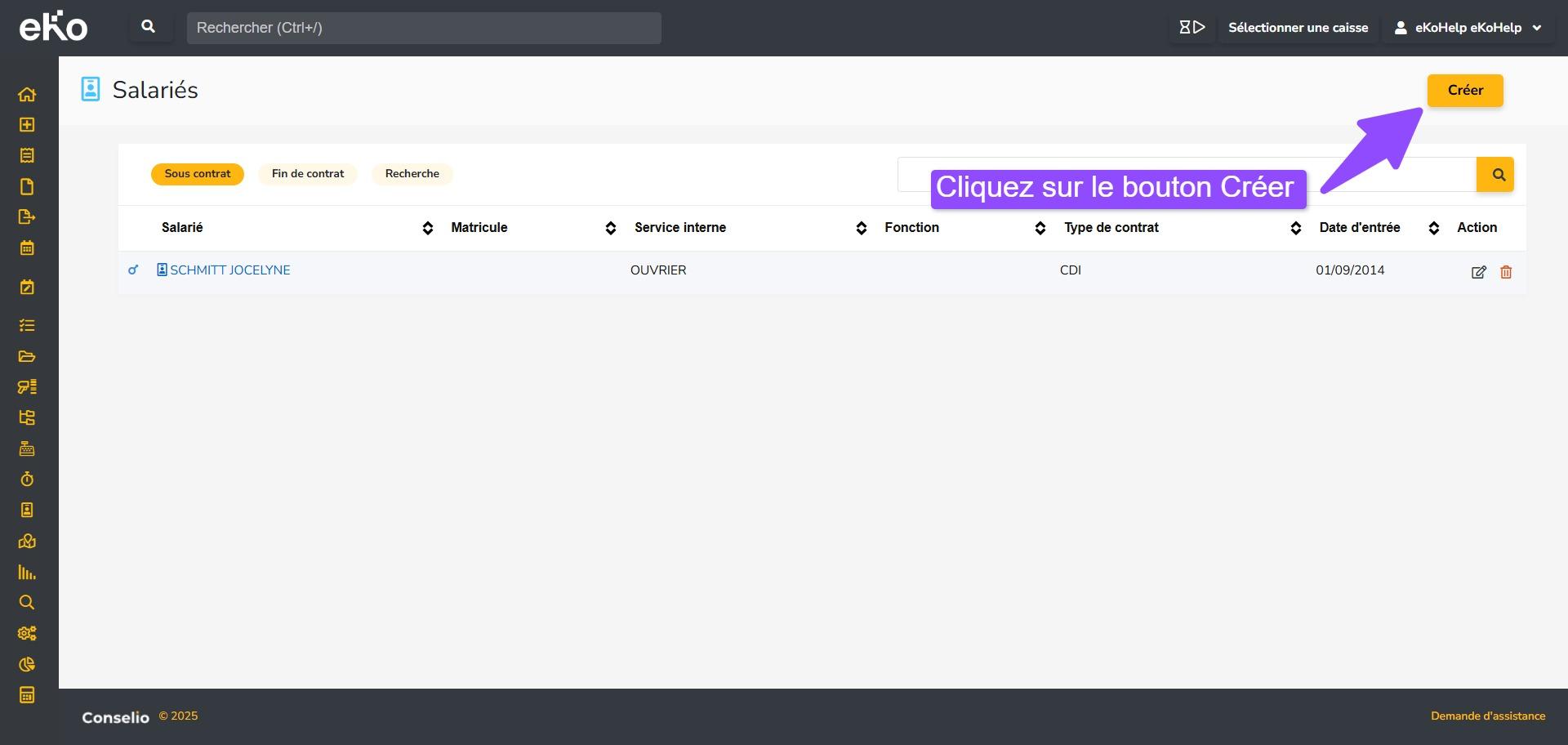
Task: Expand the eKoHelp user menu
Action: click(x=1468, y=28)
